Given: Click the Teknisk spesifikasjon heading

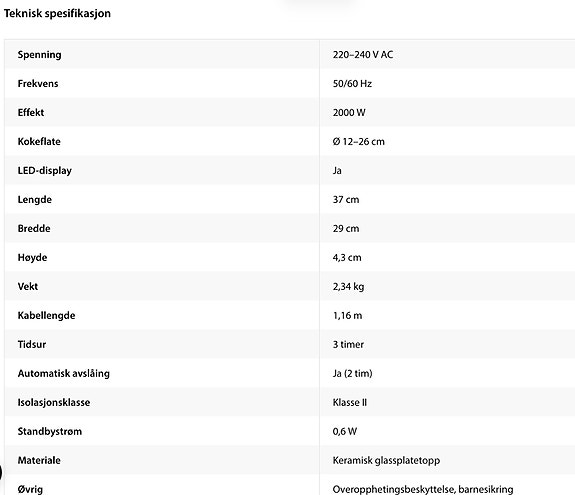Looking at the screenshot, I should click(x=57, y=13).
